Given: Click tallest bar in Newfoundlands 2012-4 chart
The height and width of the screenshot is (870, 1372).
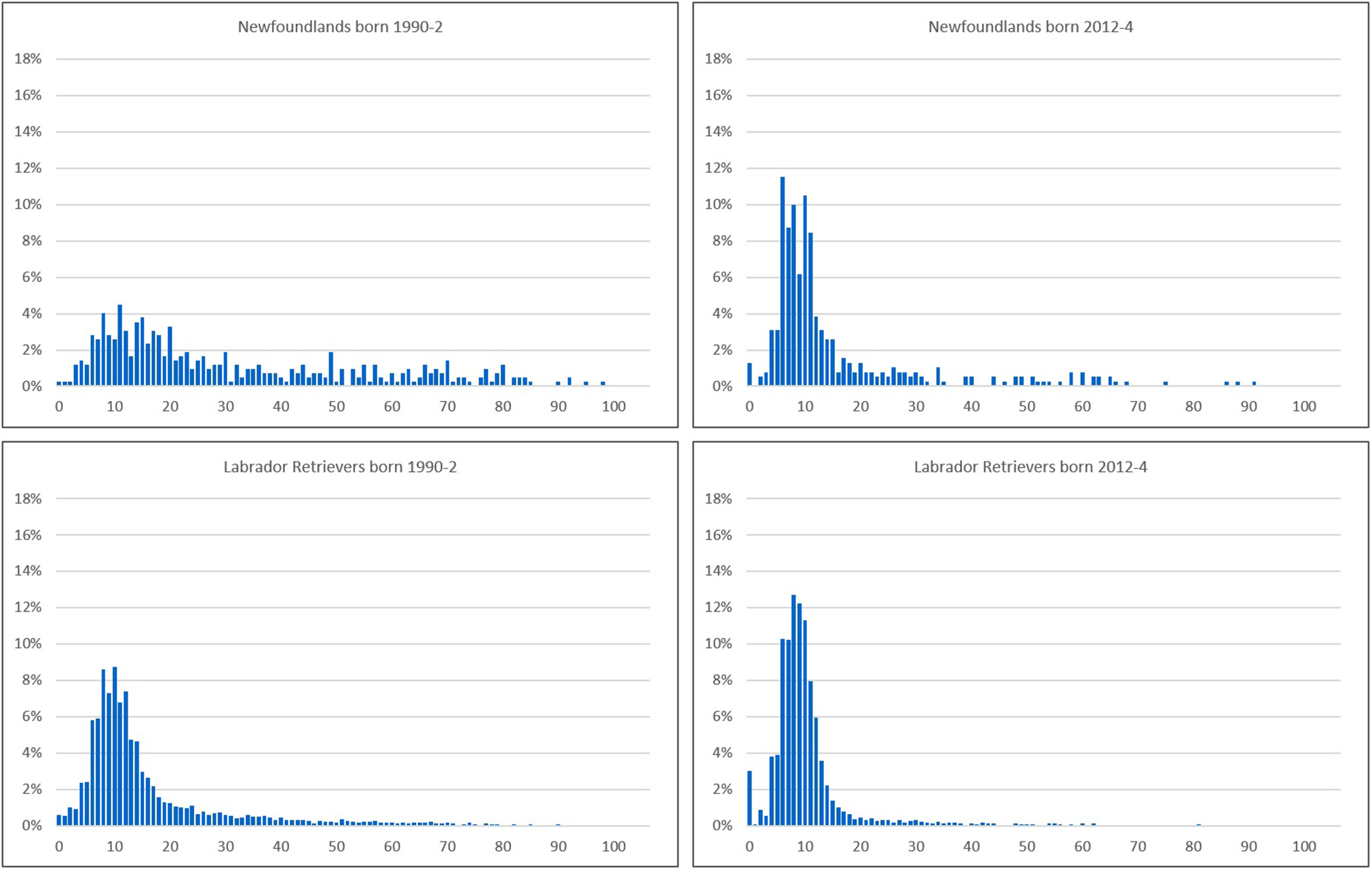Looking at the screenshot, I should [x=782, y=281].
